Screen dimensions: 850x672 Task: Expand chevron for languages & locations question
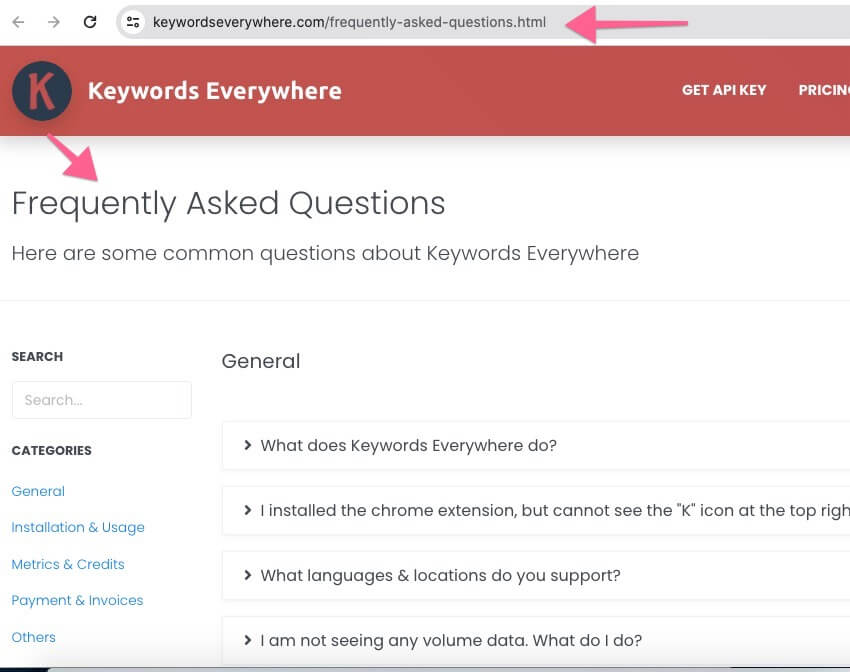click(x=248, y=575)
